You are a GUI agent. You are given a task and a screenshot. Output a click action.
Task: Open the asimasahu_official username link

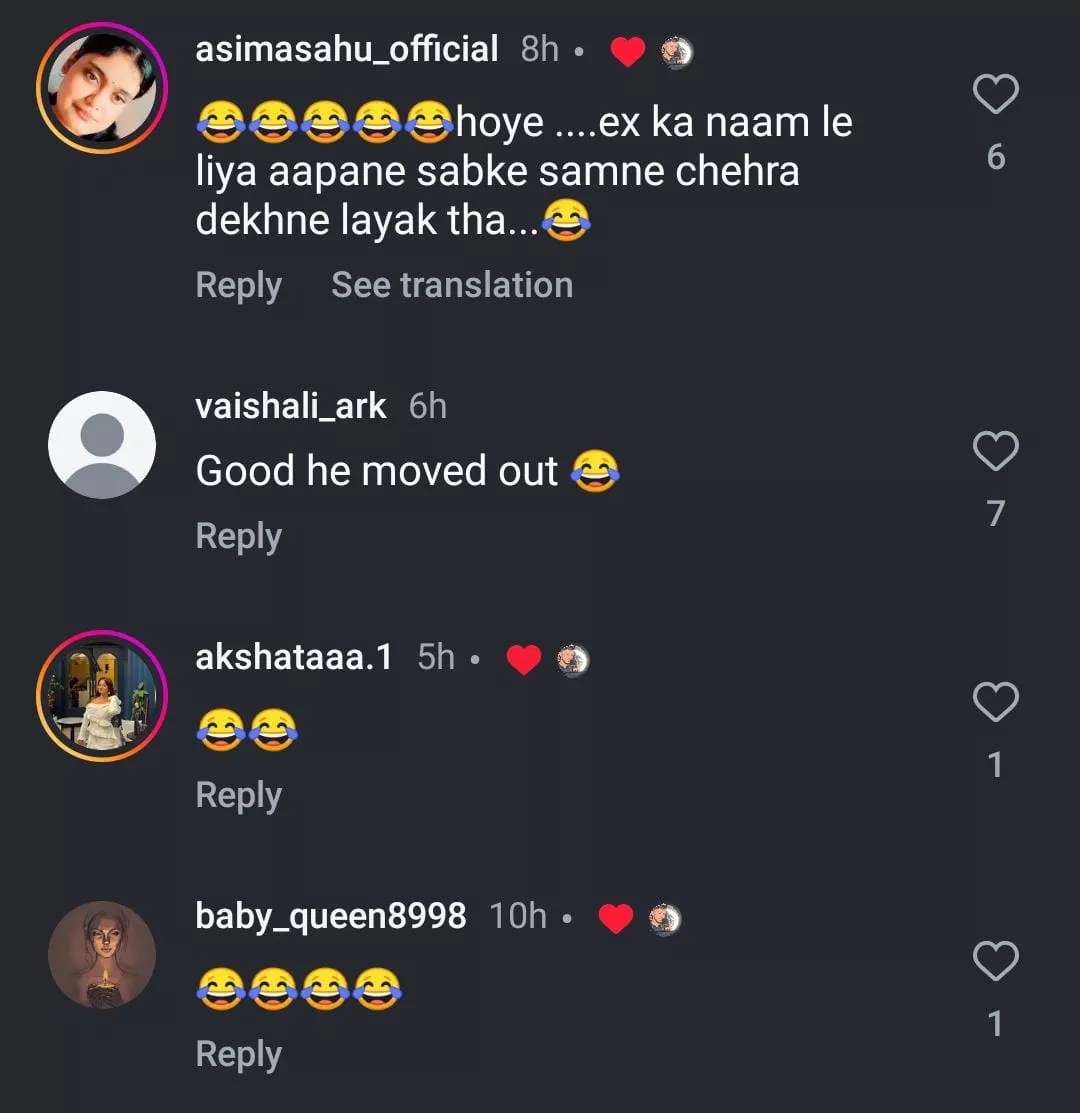(x=346, y=49)
